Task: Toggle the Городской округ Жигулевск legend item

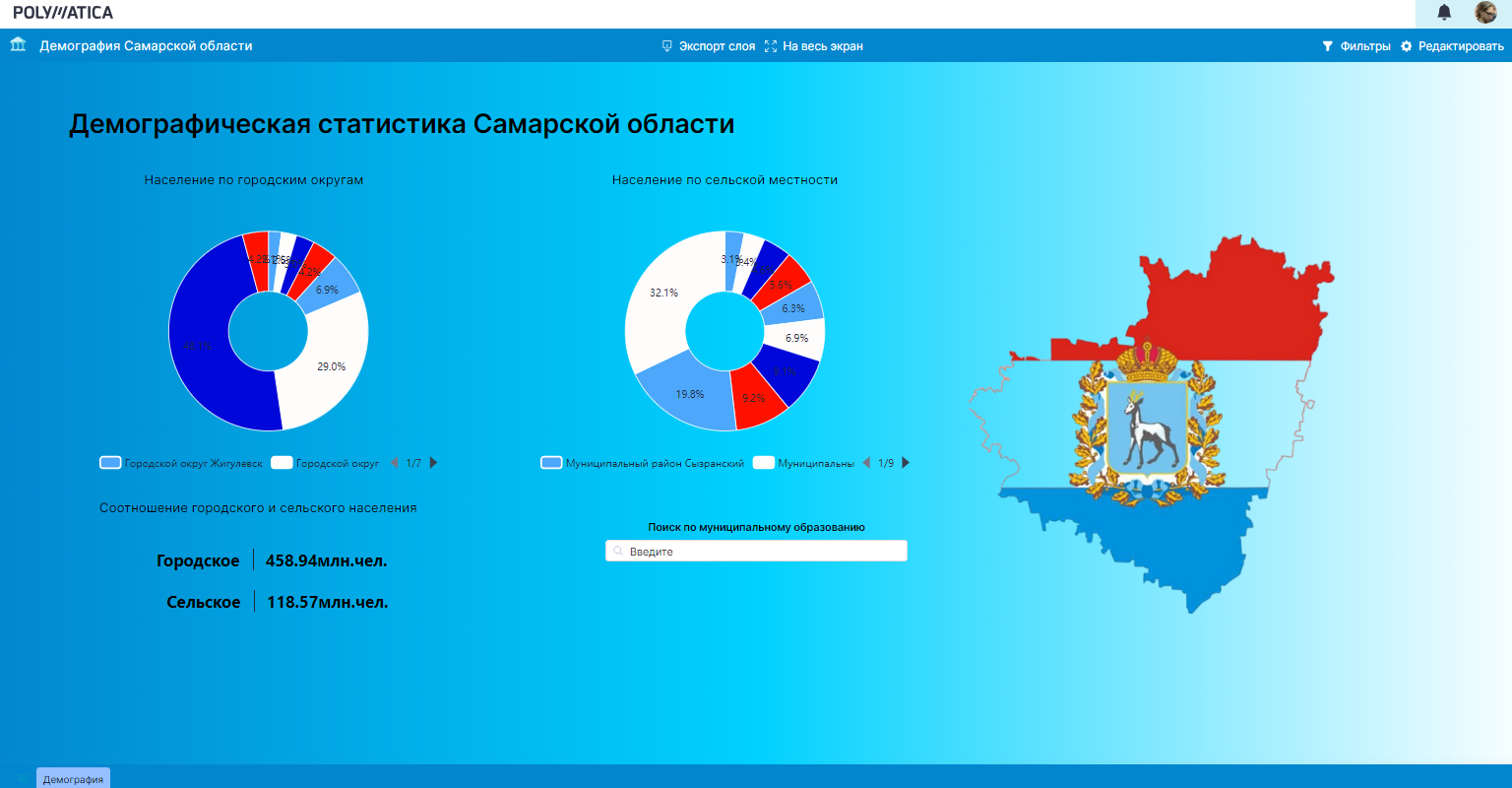Action: (182, 463)
